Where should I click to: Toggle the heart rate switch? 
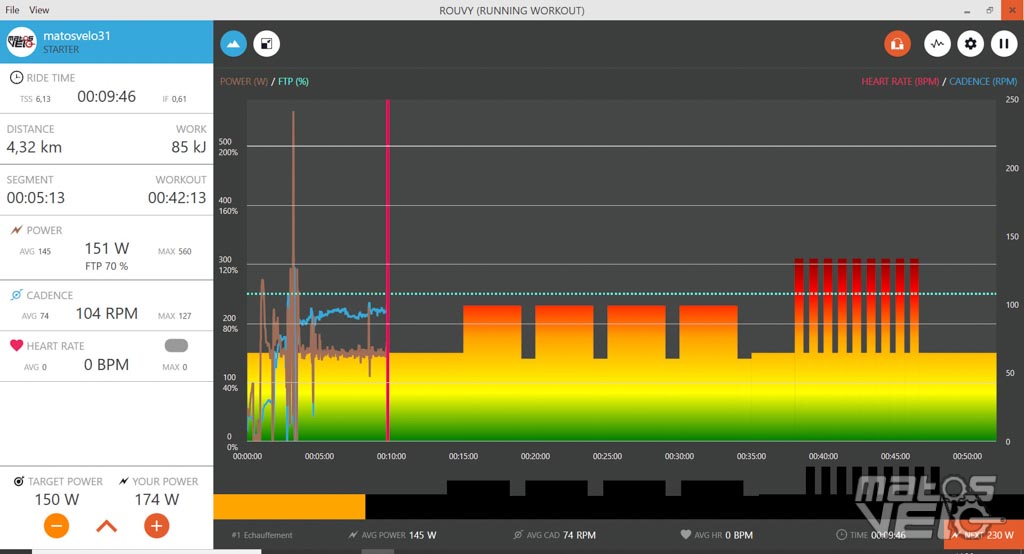click(176, 345)
